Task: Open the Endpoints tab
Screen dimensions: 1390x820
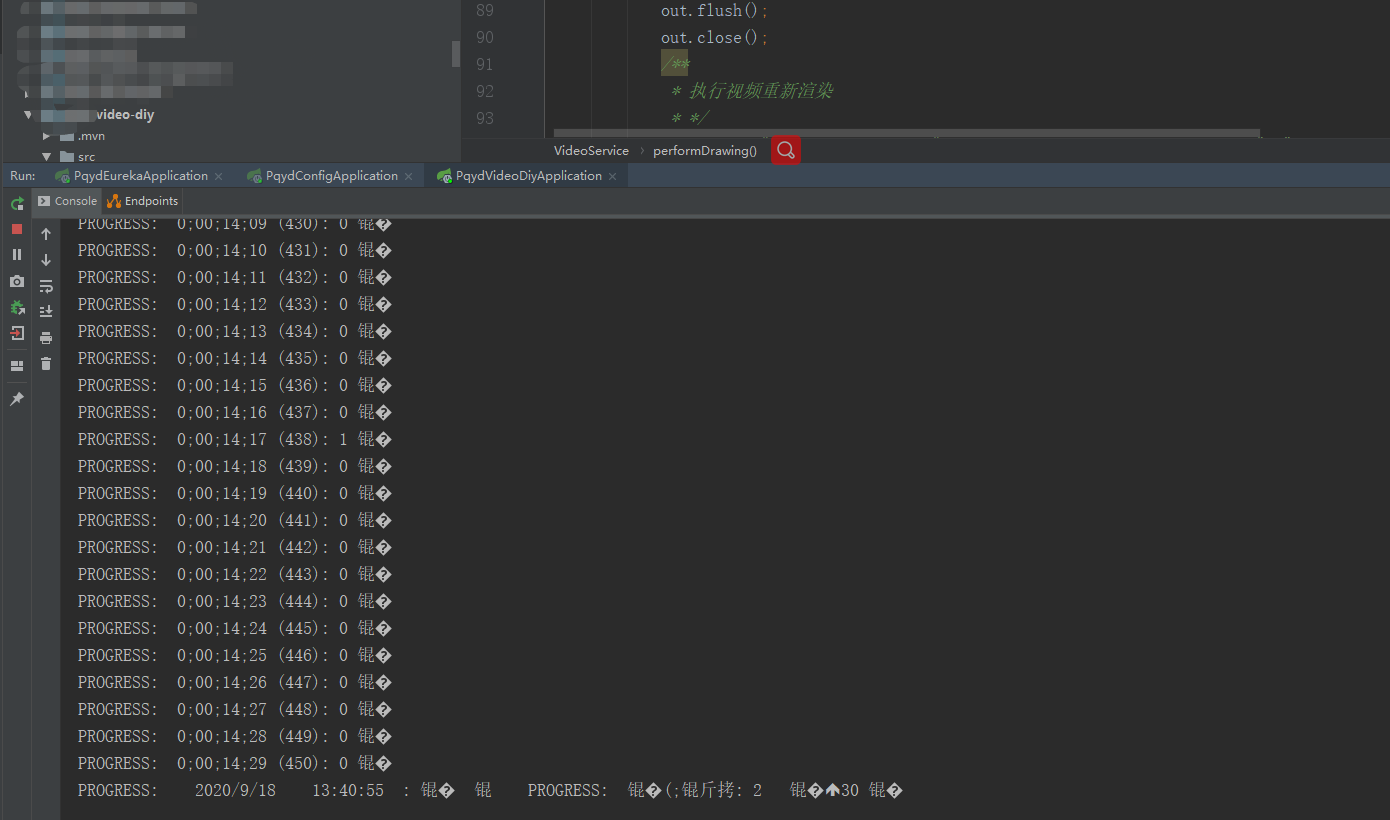Action: click(x=143, y=201)
